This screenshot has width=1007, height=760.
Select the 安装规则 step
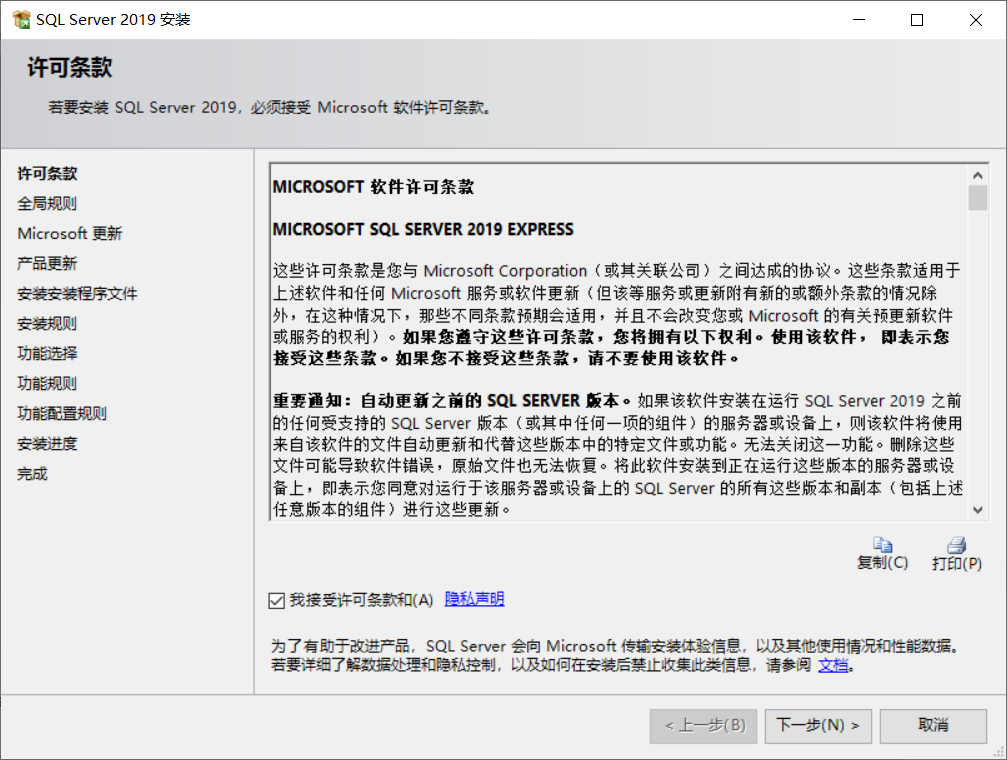pyautogui.click(x=47, y=324)
